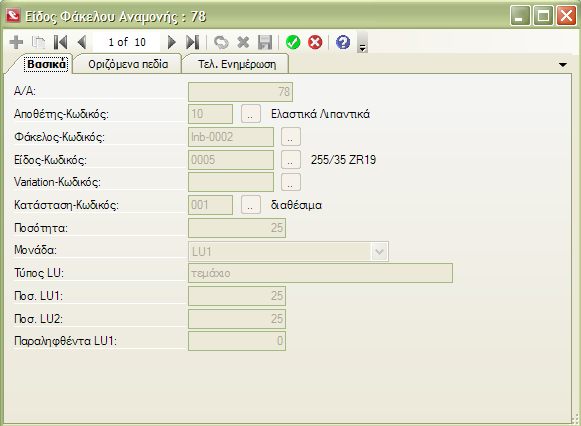
Task: Open help with the blue question mark icon
Action: pyautogui.click(x=343, y=42)
